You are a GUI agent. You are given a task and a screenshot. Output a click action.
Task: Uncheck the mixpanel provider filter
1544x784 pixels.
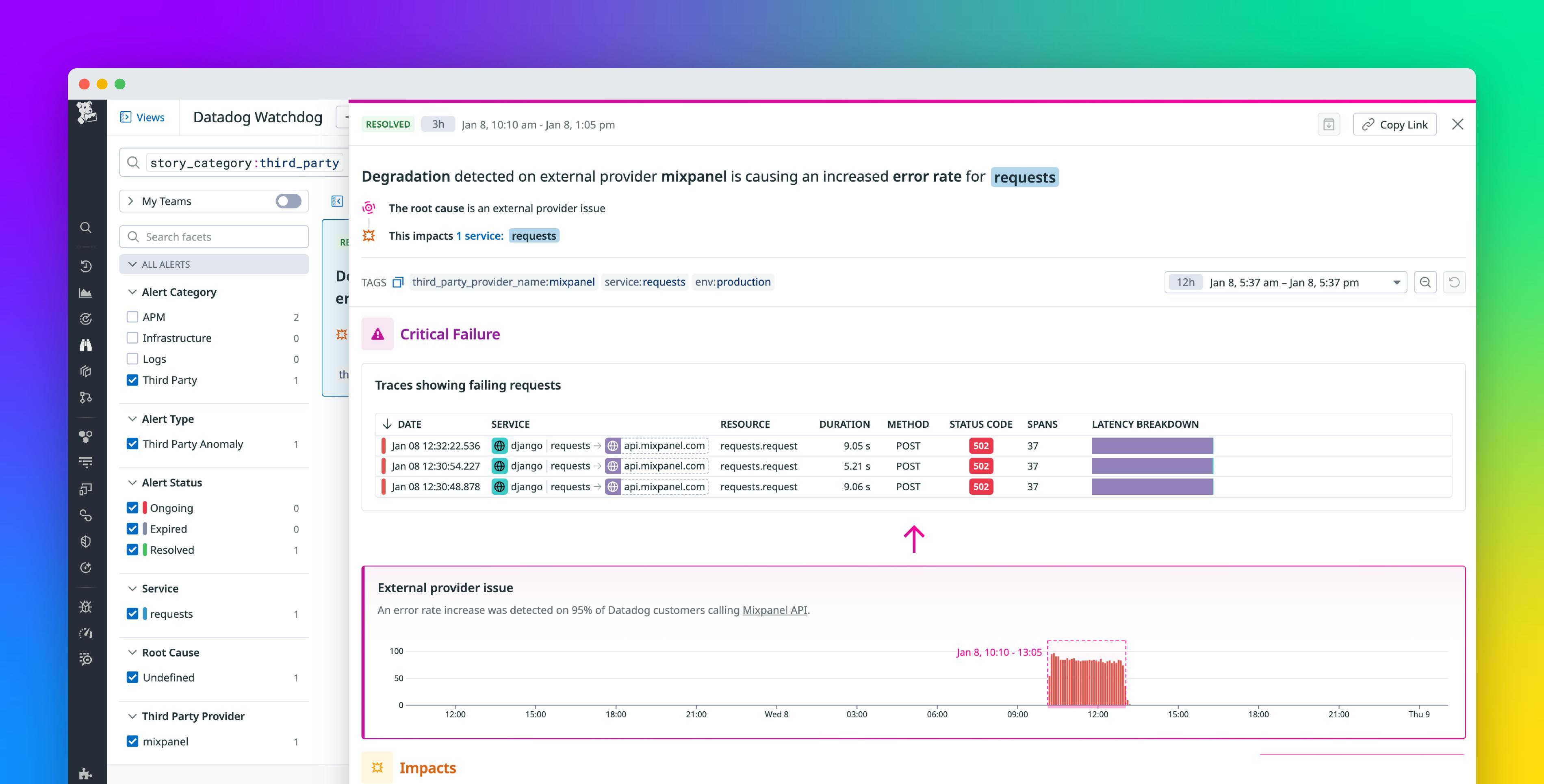pos(132,741)
